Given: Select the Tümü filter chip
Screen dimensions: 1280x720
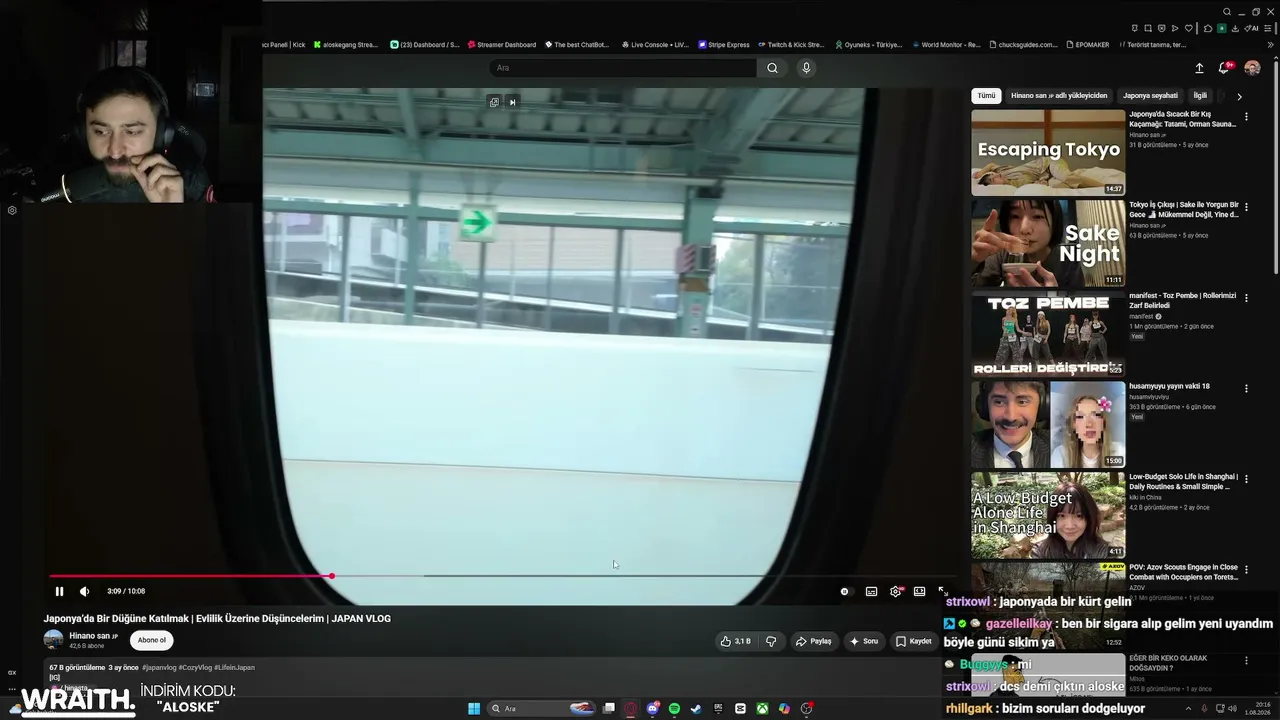Looking at the screenshot, I should point(986,96).
